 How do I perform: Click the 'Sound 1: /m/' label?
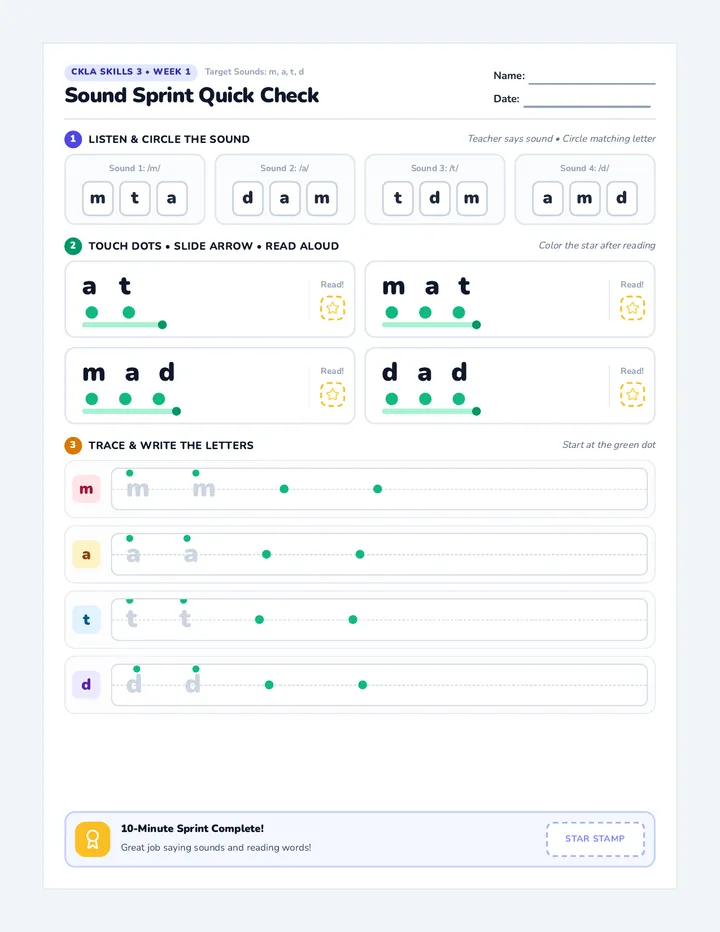click(135, 168)
